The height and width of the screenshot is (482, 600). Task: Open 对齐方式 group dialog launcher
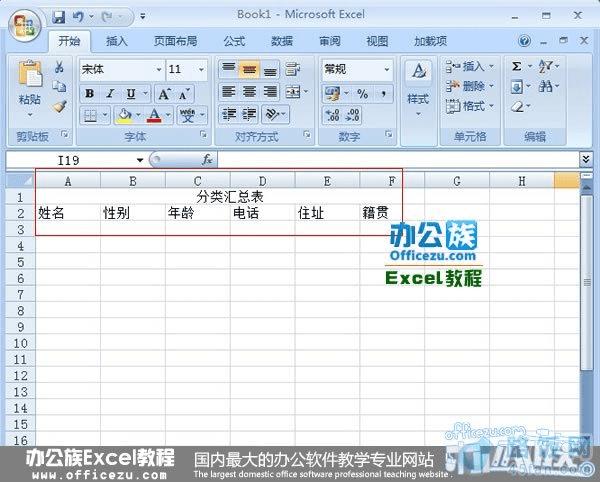point(307,134)
